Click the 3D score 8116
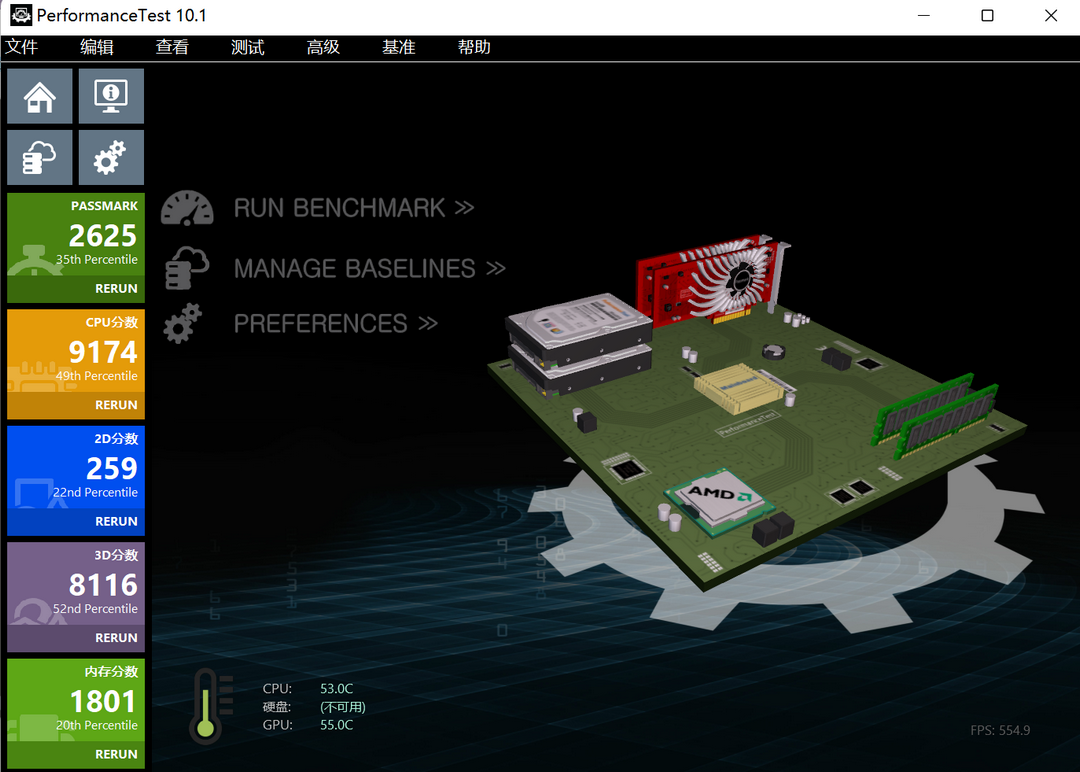The width and height of the screenshot is (1080, 772). point(103,585)
